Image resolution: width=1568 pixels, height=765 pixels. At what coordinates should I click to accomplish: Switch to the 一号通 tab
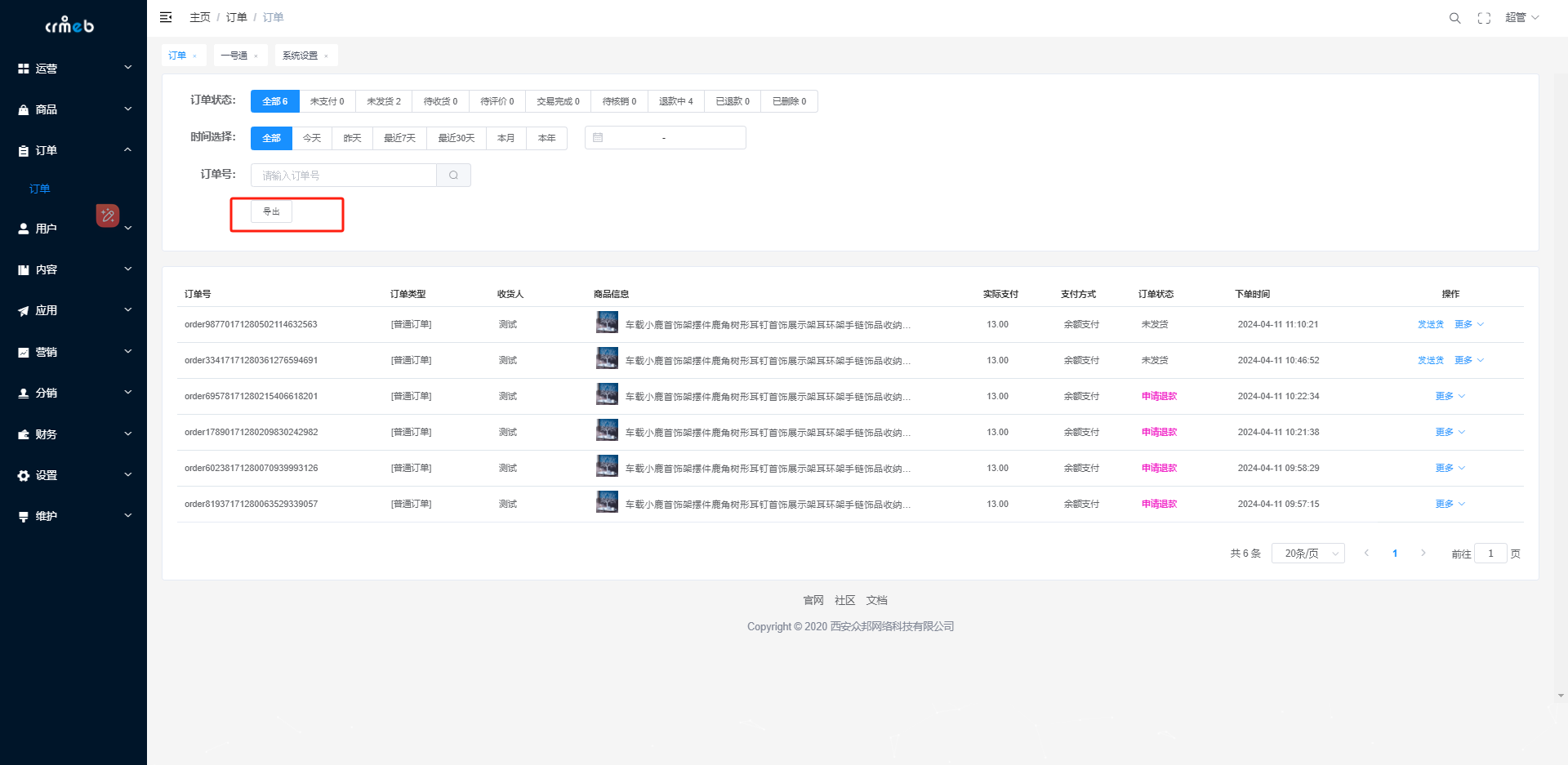(234, 56)
